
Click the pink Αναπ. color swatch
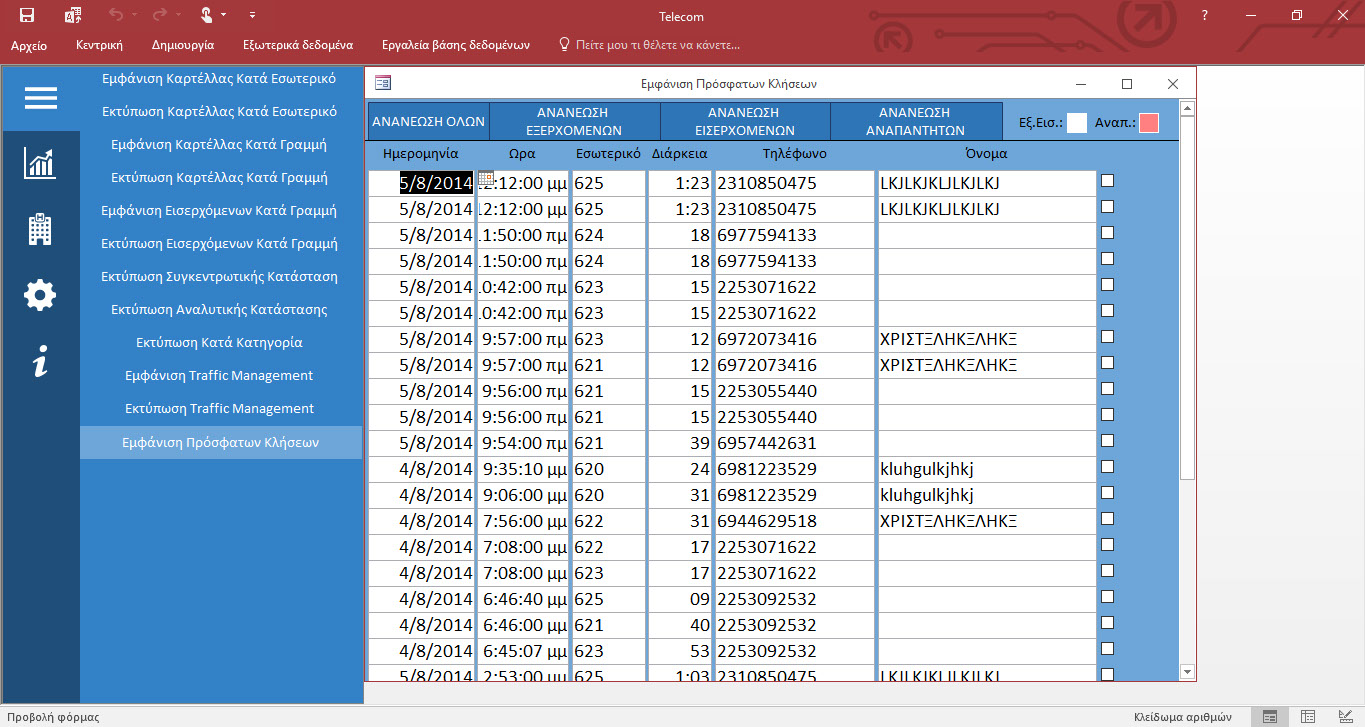pyautogui.click(x=1149, y=123)
